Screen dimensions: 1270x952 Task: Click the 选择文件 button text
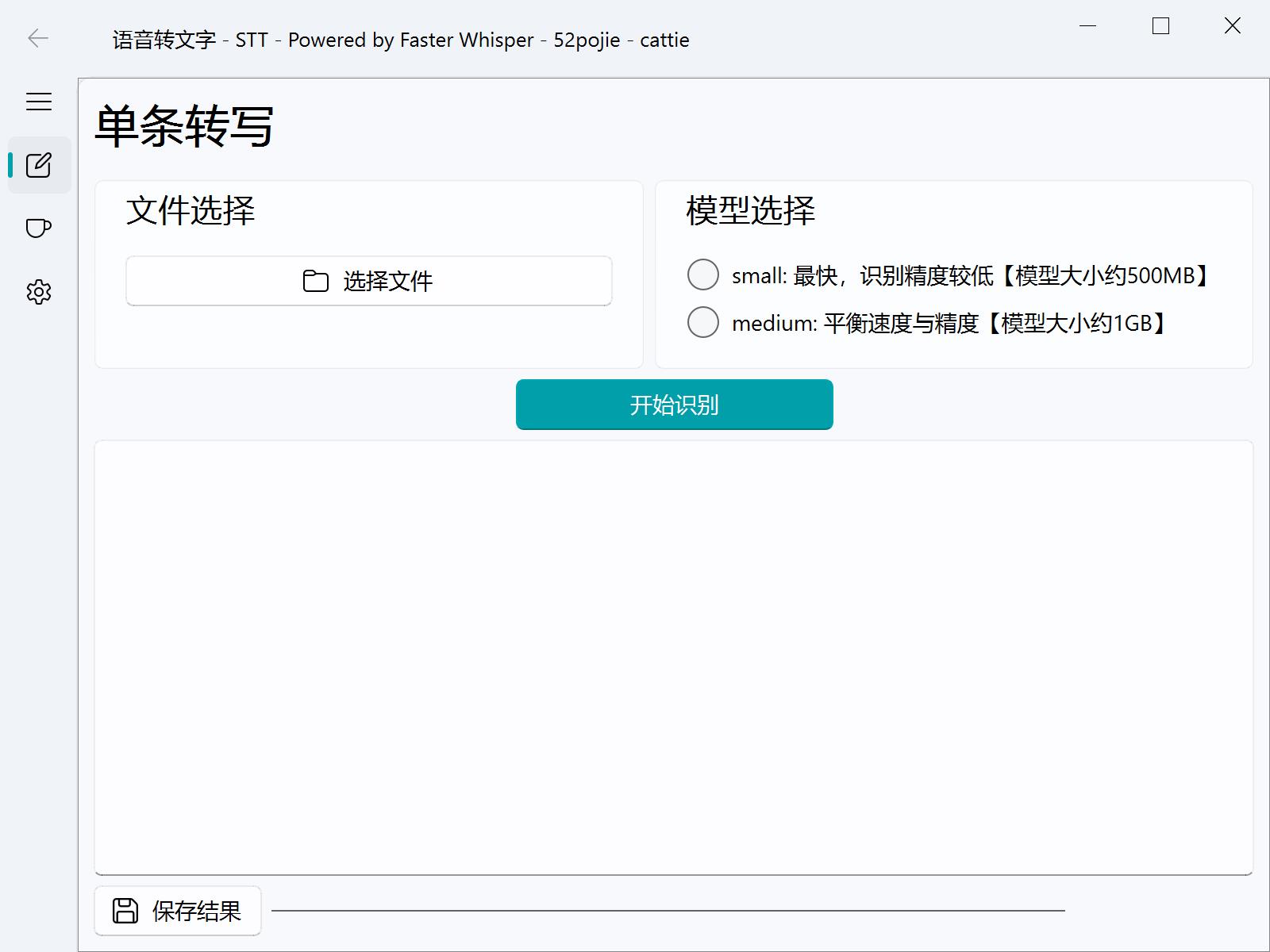point(387,281)
